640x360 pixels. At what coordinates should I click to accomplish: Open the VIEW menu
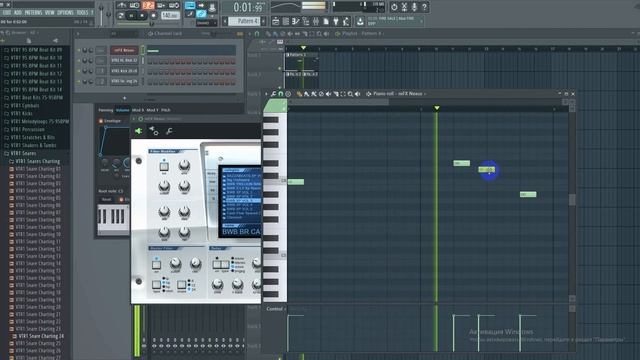(x=49, y=13)
